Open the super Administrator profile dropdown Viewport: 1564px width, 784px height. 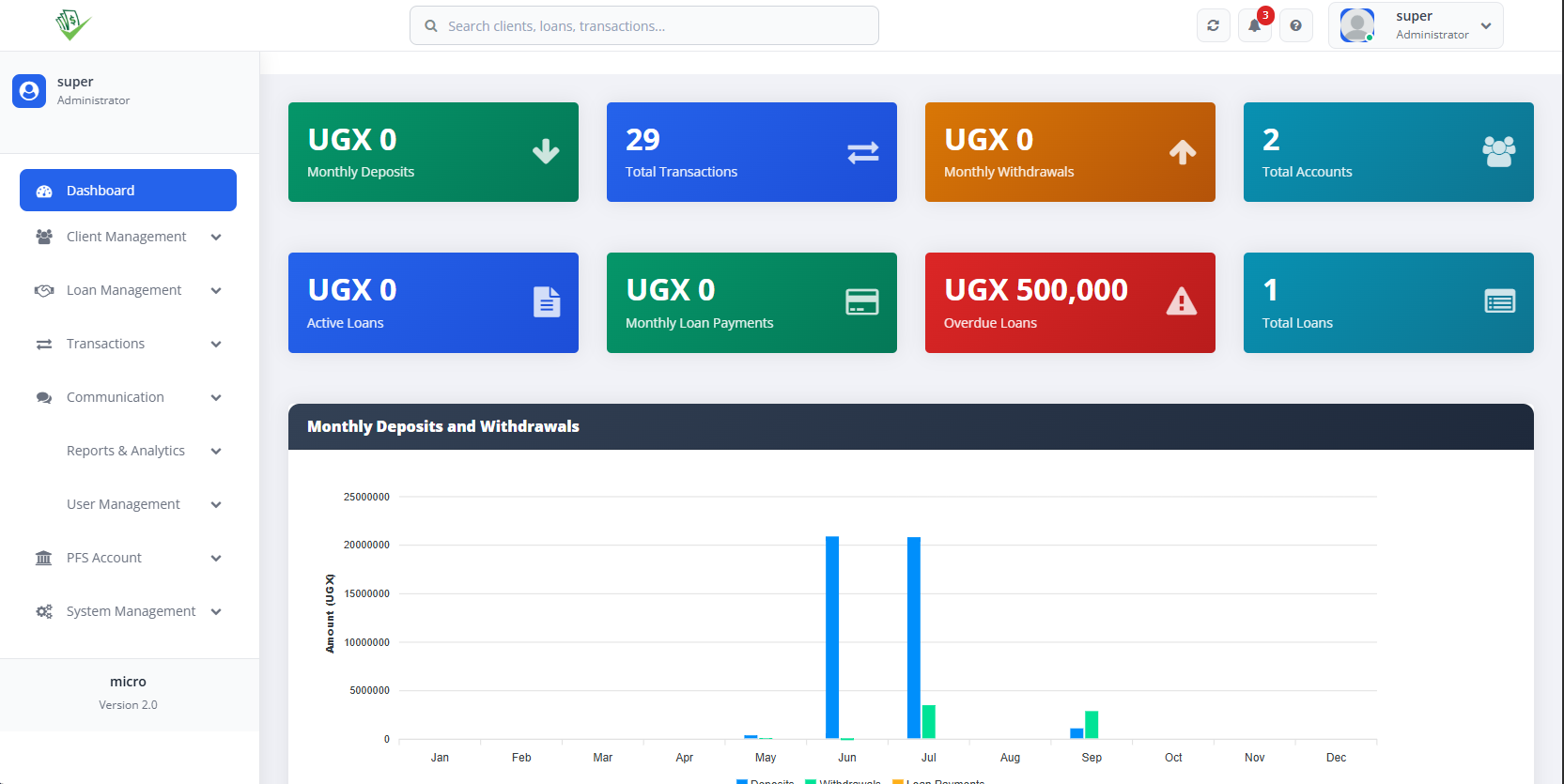(x=1415, y=25)
